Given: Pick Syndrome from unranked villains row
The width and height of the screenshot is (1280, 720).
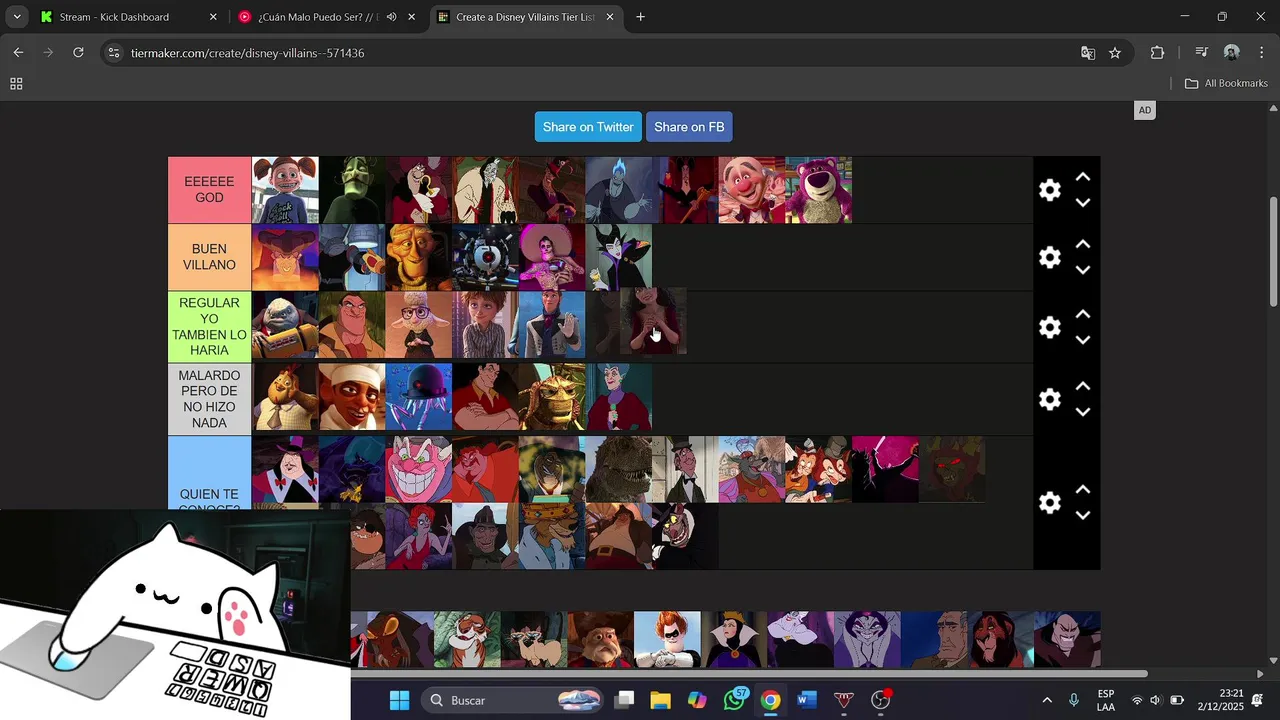Looking at the screenshot, I should pyautogui.click(x=667, y=639).
